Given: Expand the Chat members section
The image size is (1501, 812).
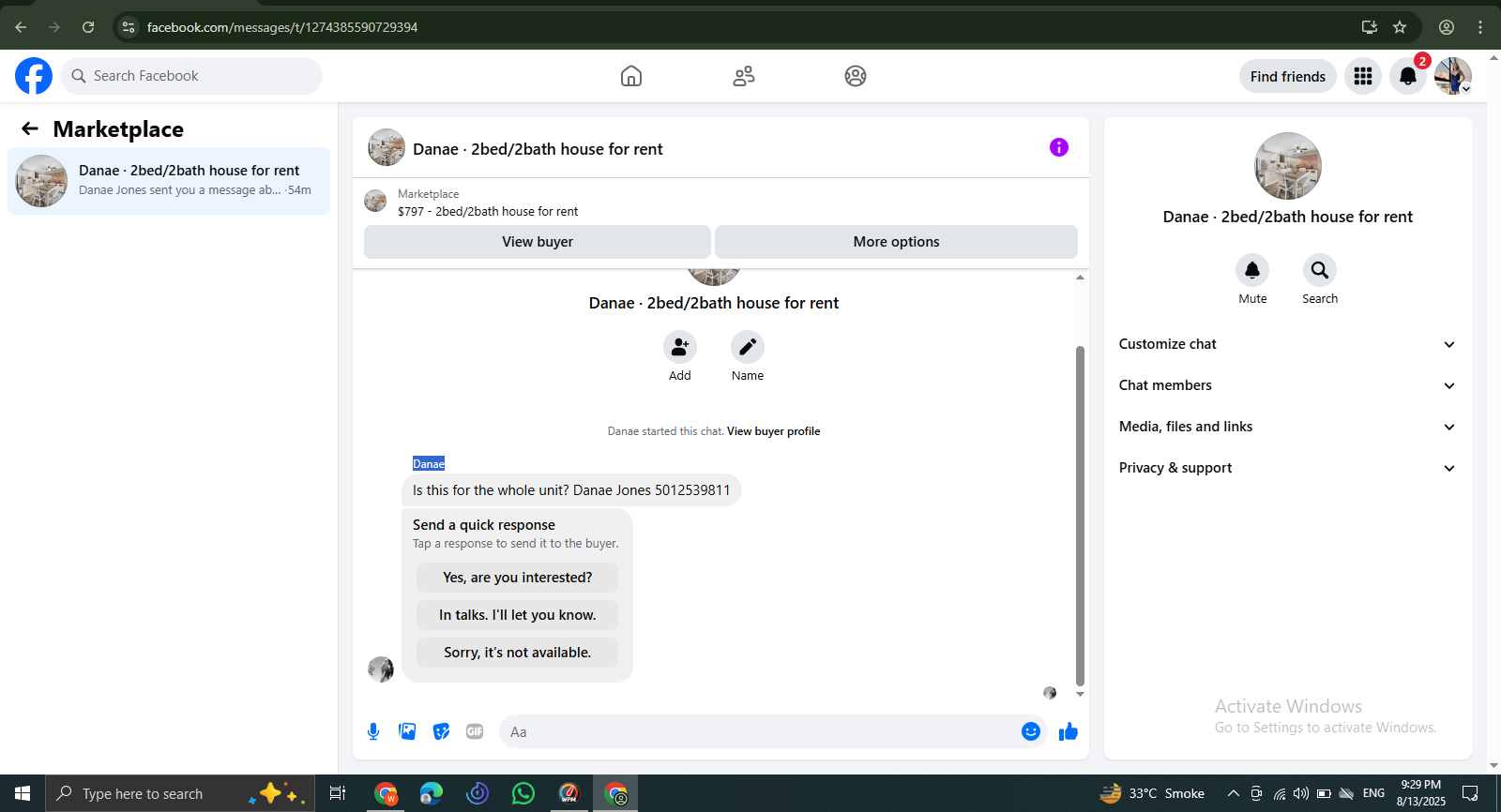Looking at the screenshot, I should (1287, 385).
